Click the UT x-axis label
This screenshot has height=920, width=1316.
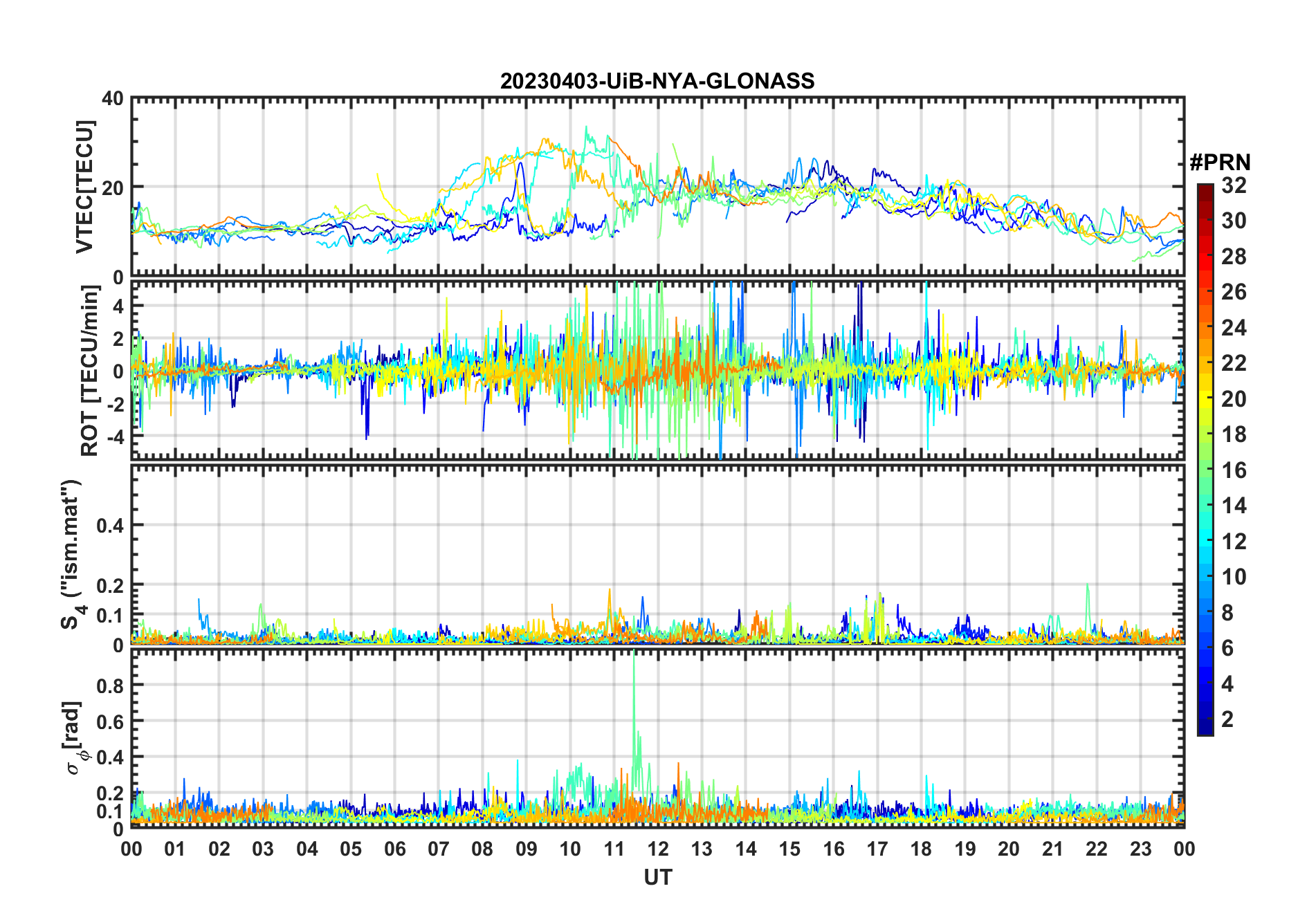coord(658,878)
